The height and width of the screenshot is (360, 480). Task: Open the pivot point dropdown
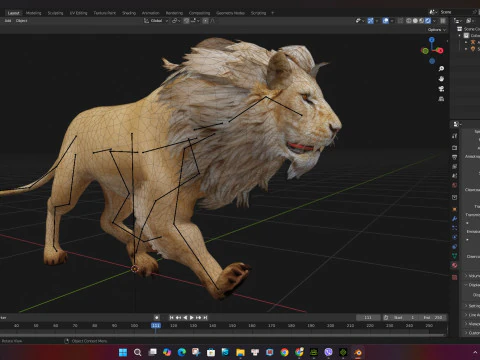pos(176,21)
